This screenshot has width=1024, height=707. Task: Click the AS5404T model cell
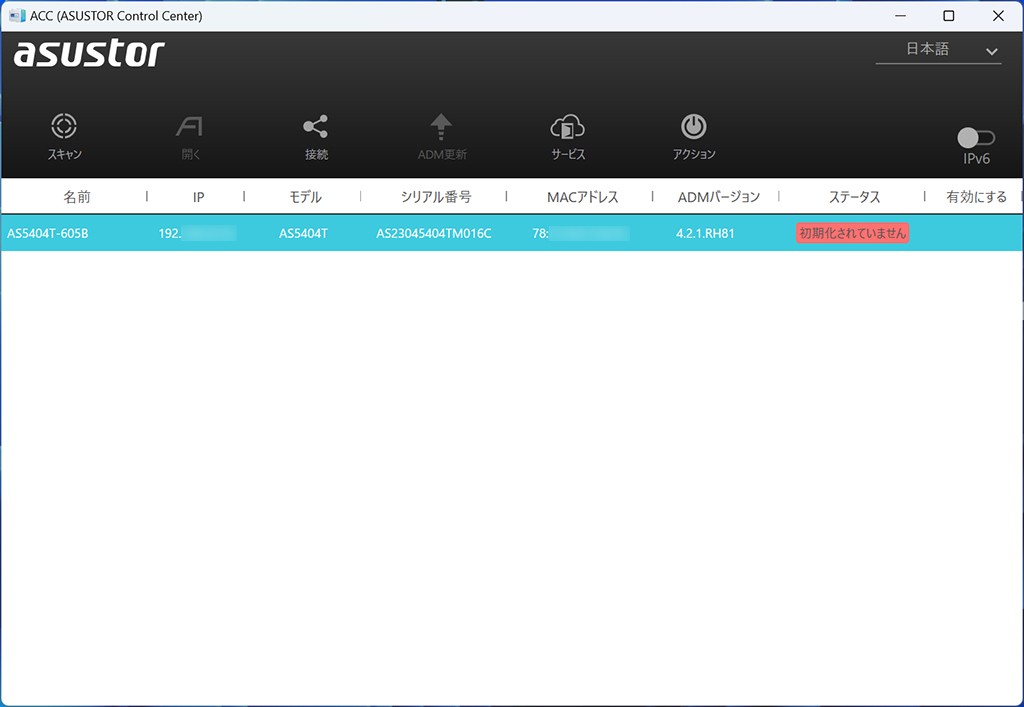point(303,233)
